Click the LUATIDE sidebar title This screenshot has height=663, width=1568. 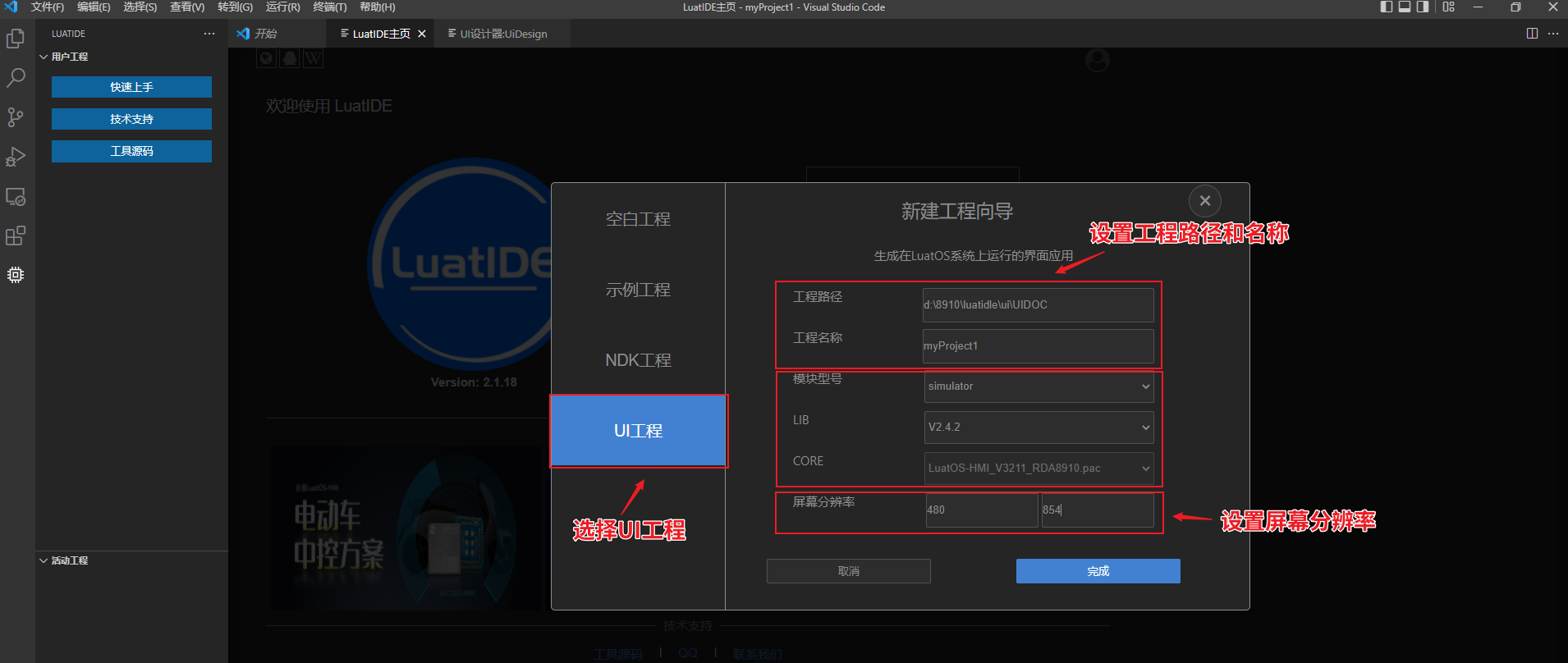68,34
